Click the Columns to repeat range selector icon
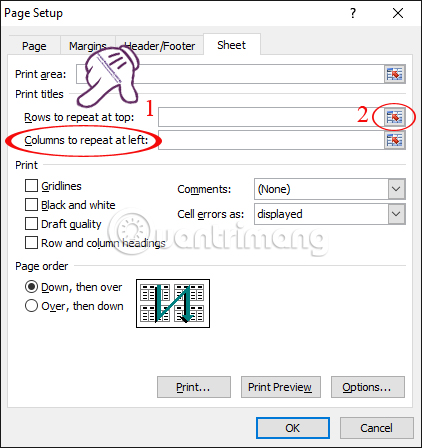 pos(395,140)
